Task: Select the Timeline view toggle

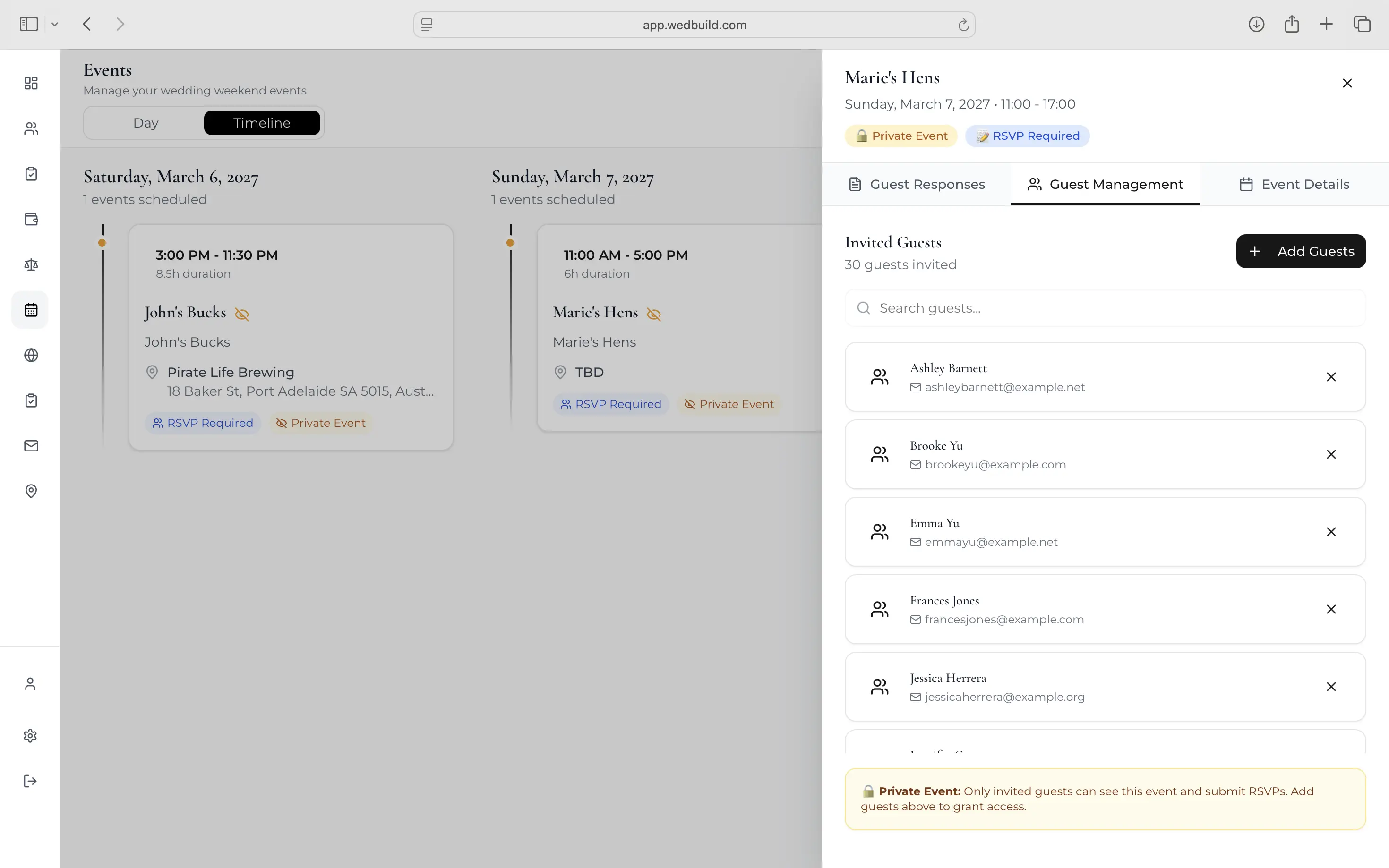Action: pyautogui.click(x=262, y=123)
